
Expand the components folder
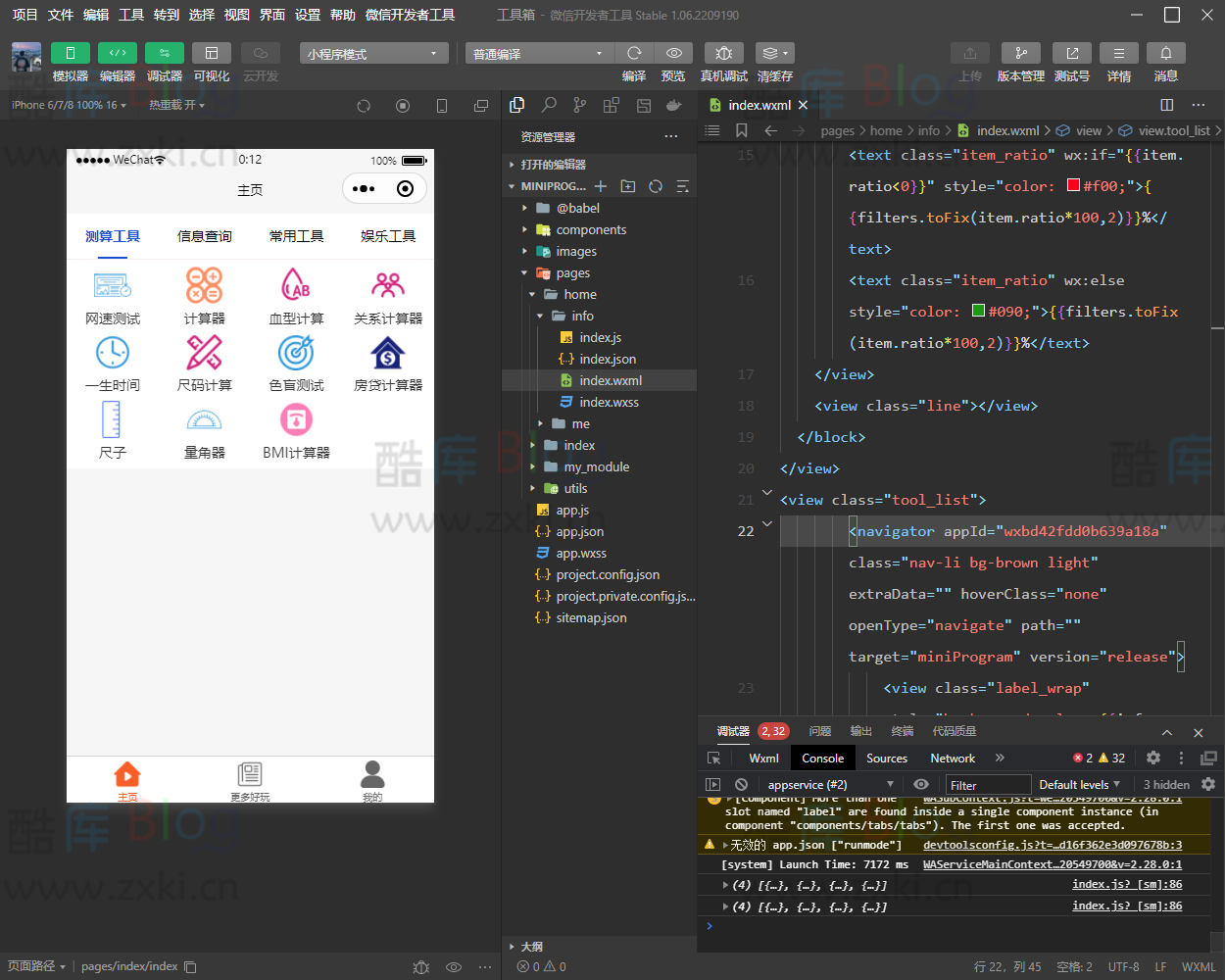591,229
